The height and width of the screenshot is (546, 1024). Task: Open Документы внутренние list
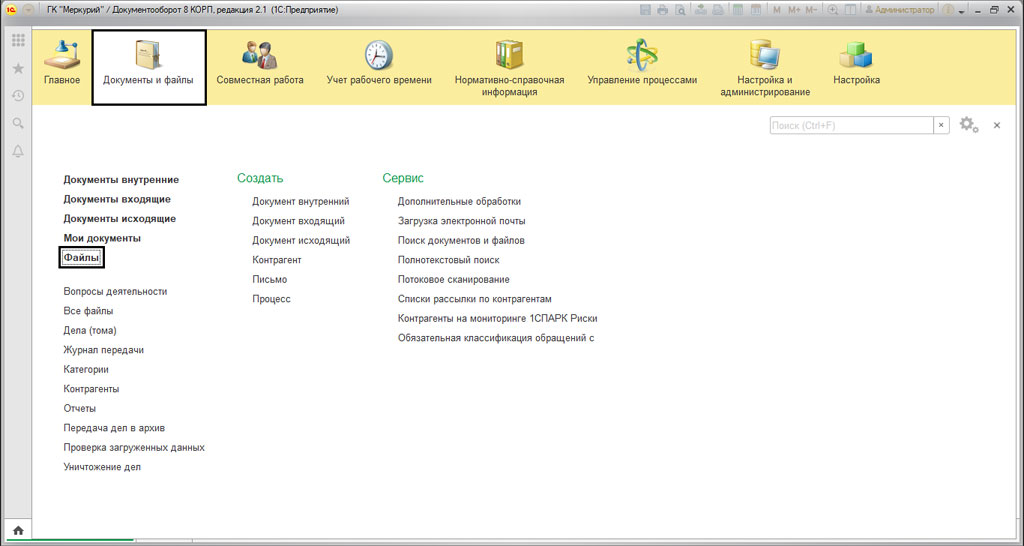point(121,180)
